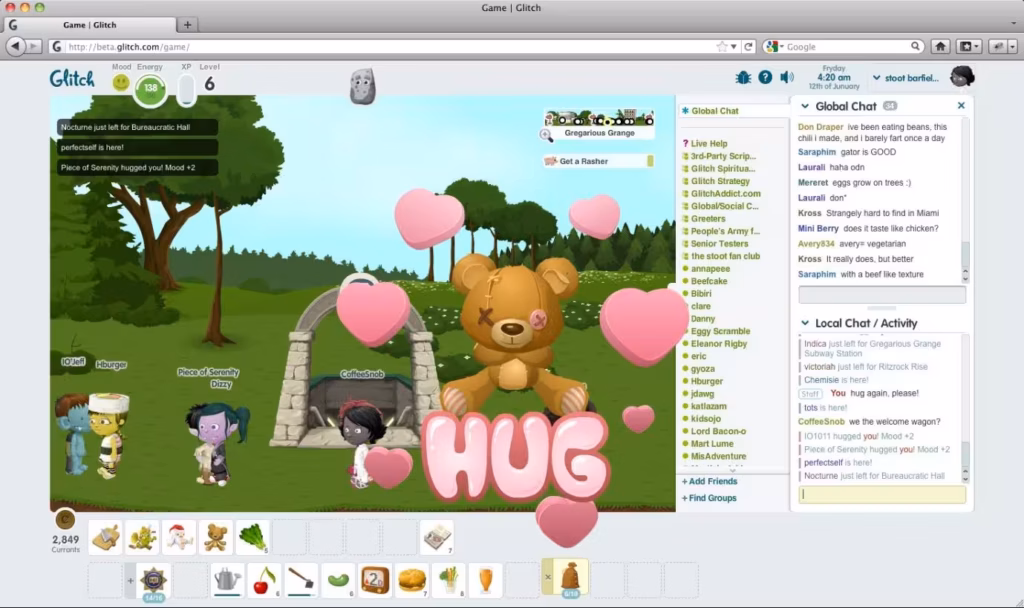Click the Currants coin icon
1024x608 pixels.
point(65,520)
